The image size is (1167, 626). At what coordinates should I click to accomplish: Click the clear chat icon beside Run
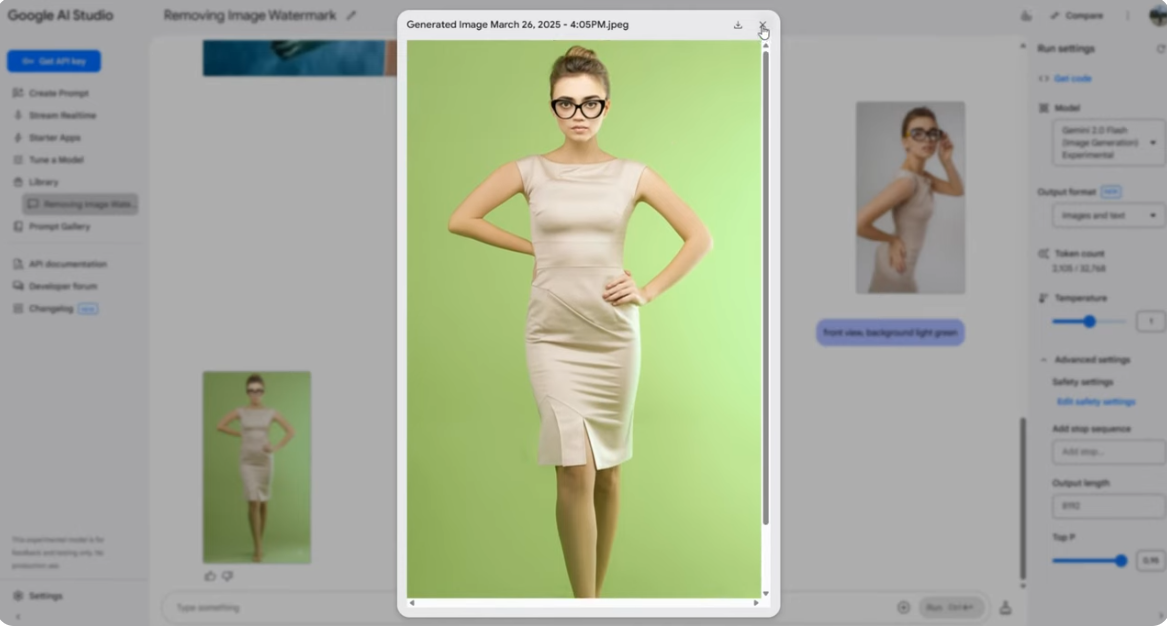(x=1005, y=607)
